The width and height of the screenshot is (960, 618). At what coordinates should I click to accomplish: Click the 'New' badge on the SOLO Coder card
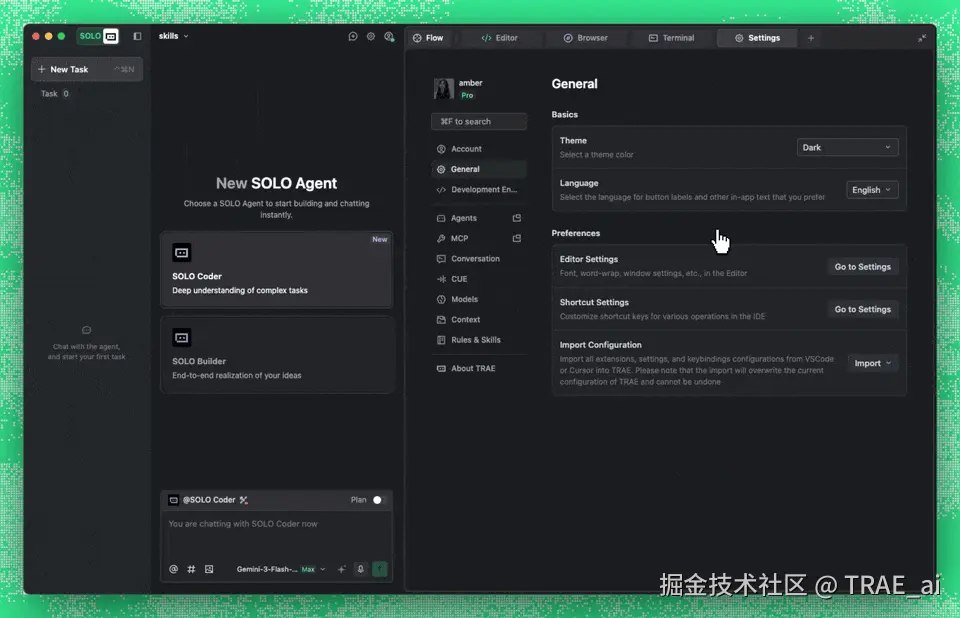coord(380,239)
